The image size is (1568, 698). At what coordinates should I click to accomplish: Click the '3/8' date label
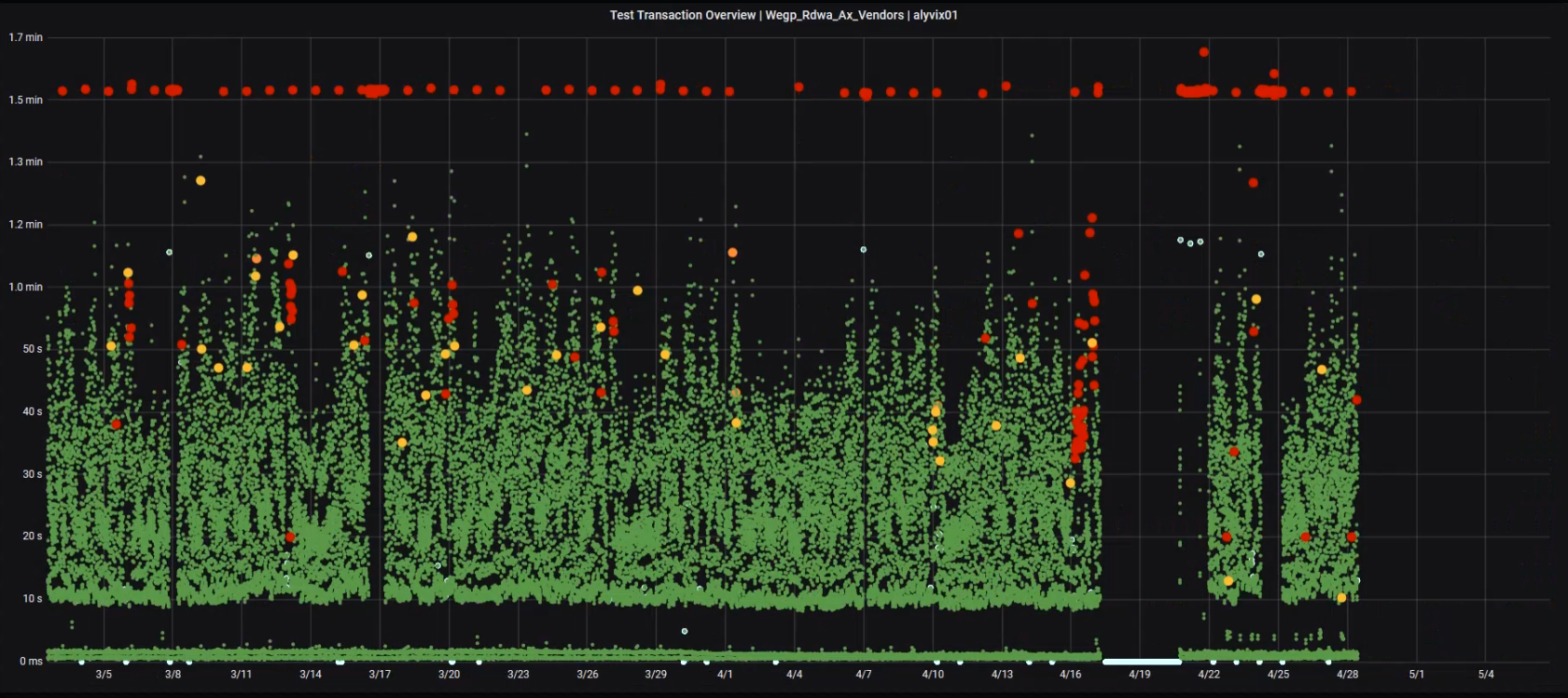pyautogui.click(x=173, y=674)
